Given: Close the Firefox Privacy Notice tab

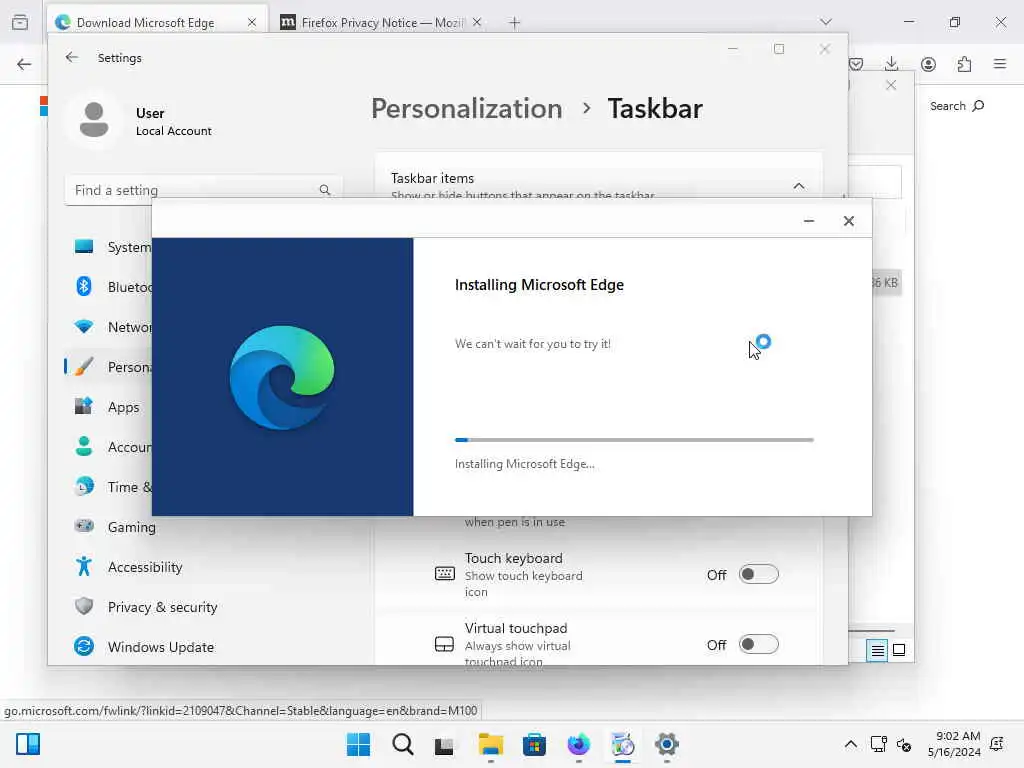Looking at the screenshot, I should point(477,22).
